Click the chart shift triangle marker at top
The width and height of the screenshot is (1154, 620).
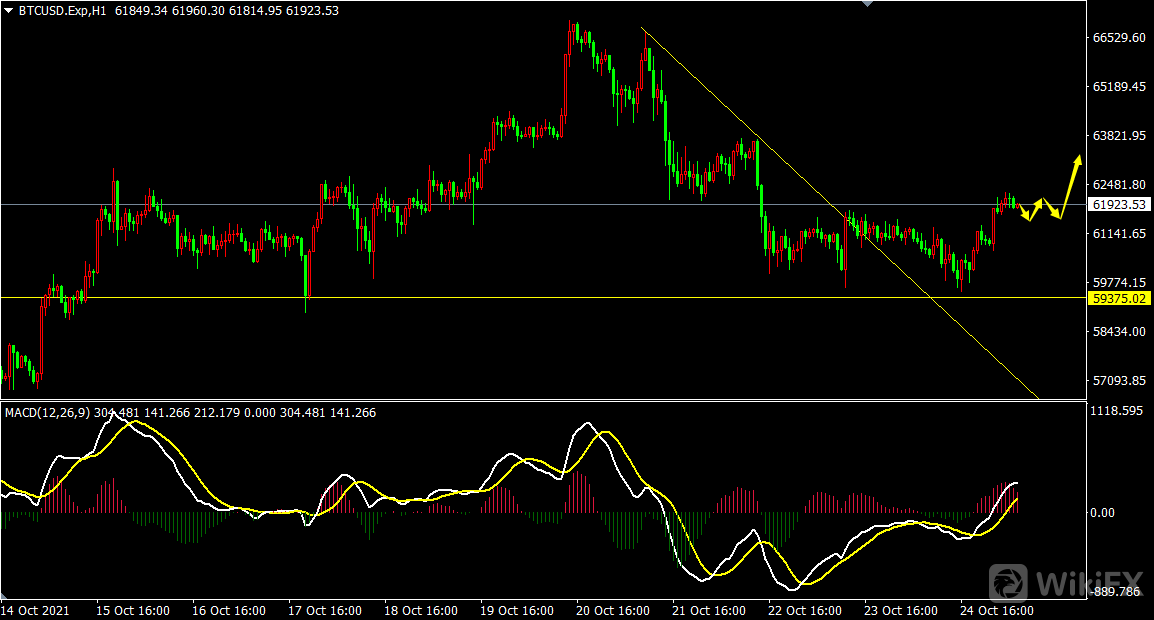868,4
